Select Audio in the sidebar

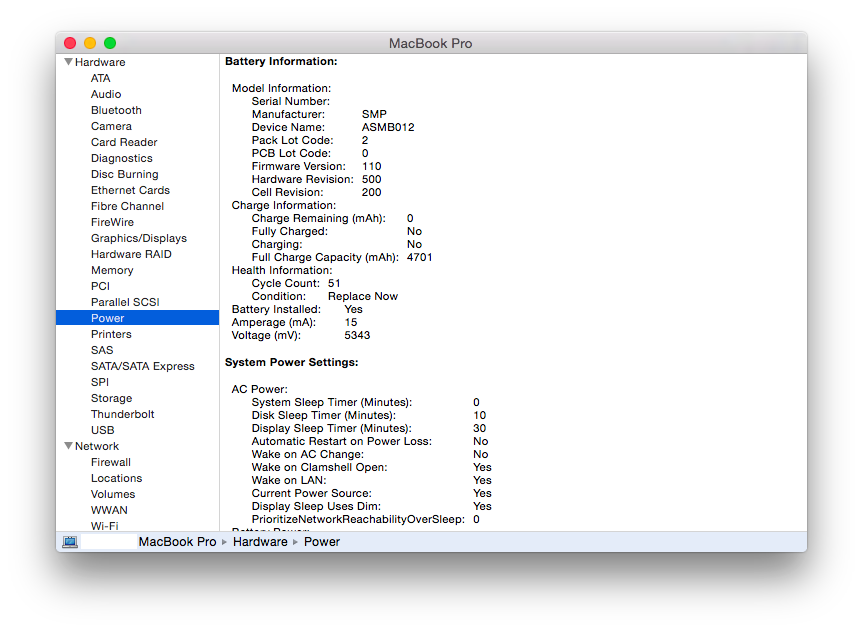click(106, 94)
